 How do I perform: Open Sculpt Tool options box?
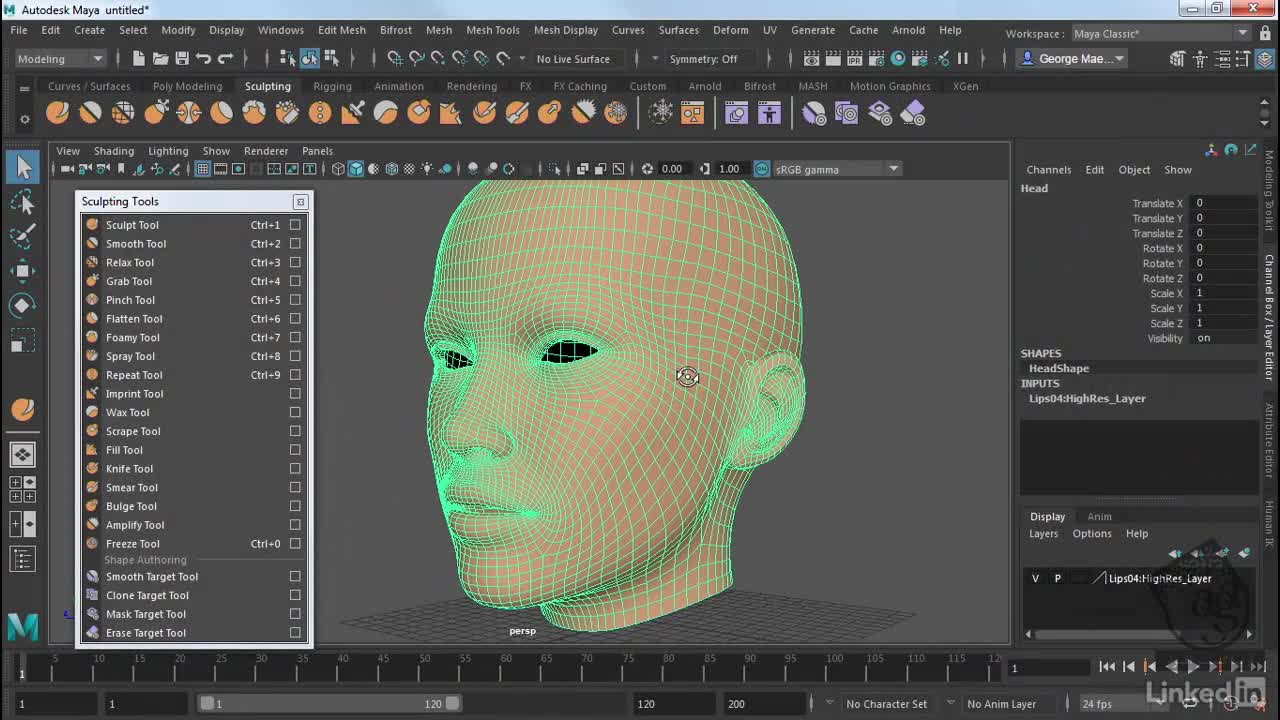click(x=295, y=225)
